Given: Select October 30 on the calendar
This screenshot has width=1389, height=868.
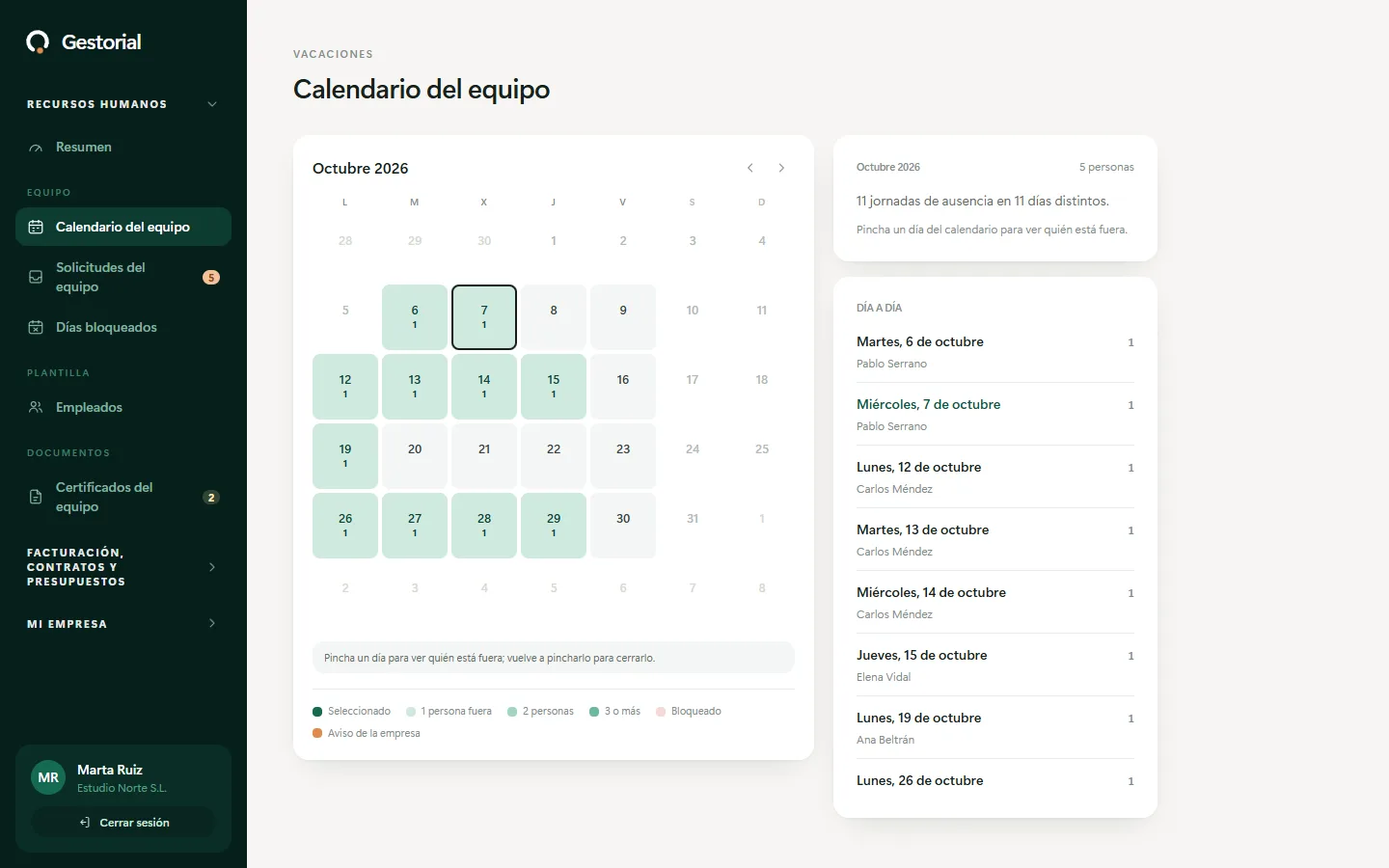Looking at the screenshot, I should point(623,526).
